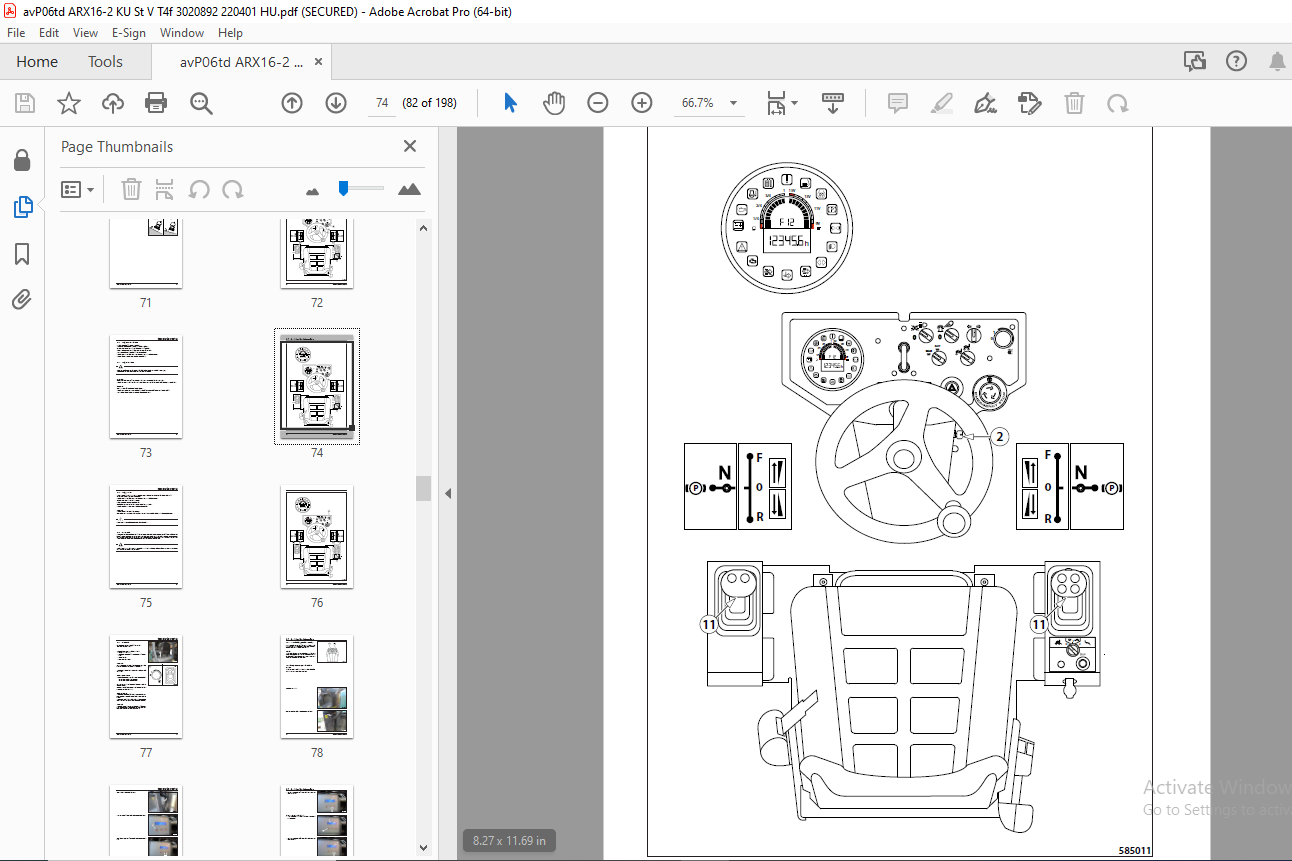Select page 75 thumbnail
Screen dimensions: 1292x861
[146, 537]
